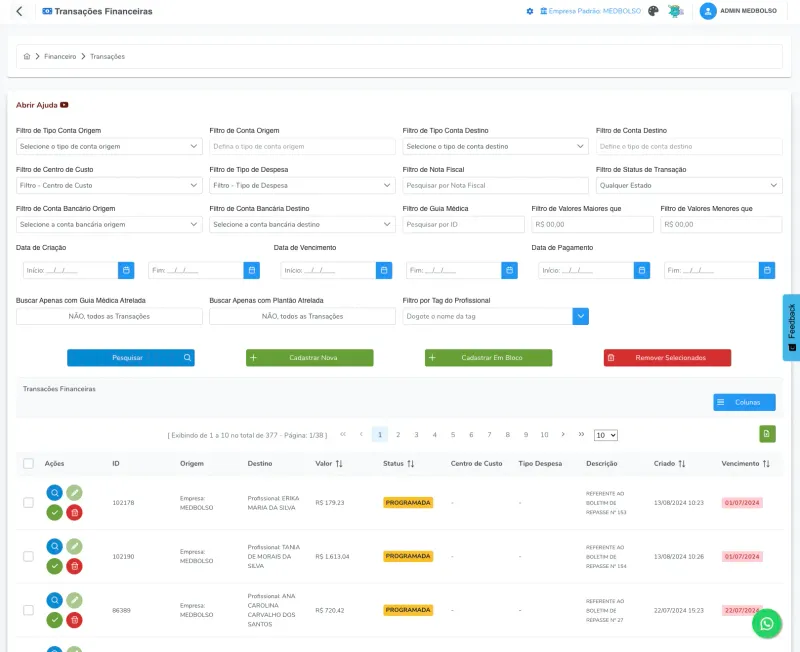Delete transaction 102190 with the trash icon
This screenshot has width=800, height=652.
tap(74, 566)
